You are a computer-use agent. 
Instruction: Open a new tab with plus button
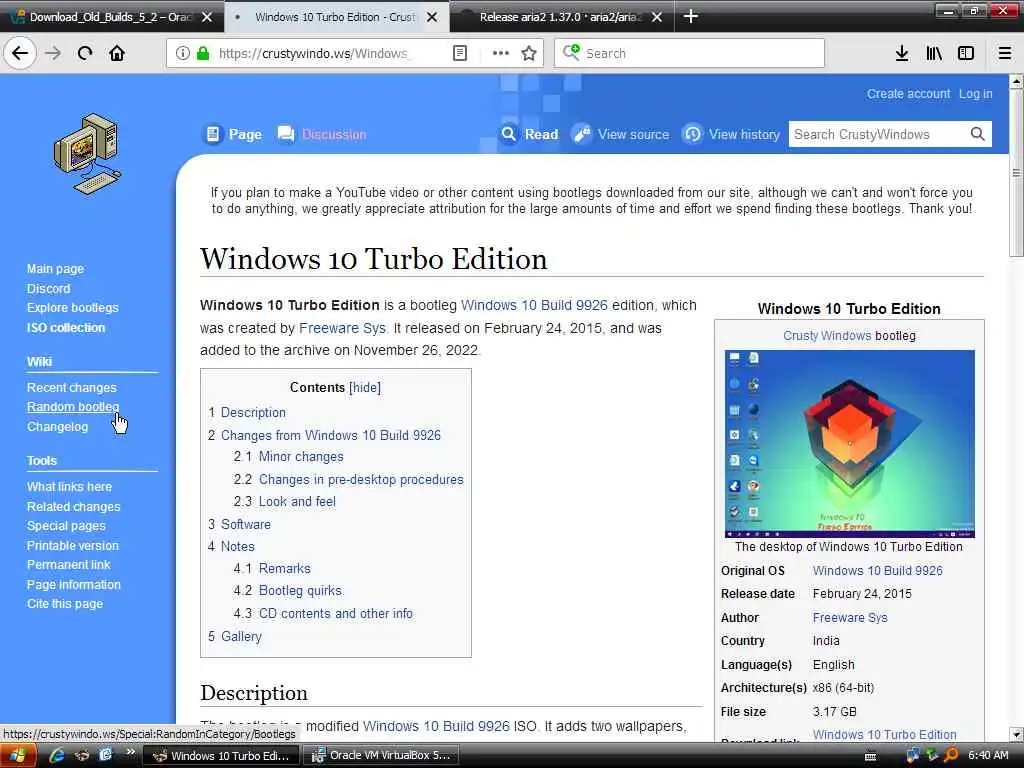tap(691, 16)
